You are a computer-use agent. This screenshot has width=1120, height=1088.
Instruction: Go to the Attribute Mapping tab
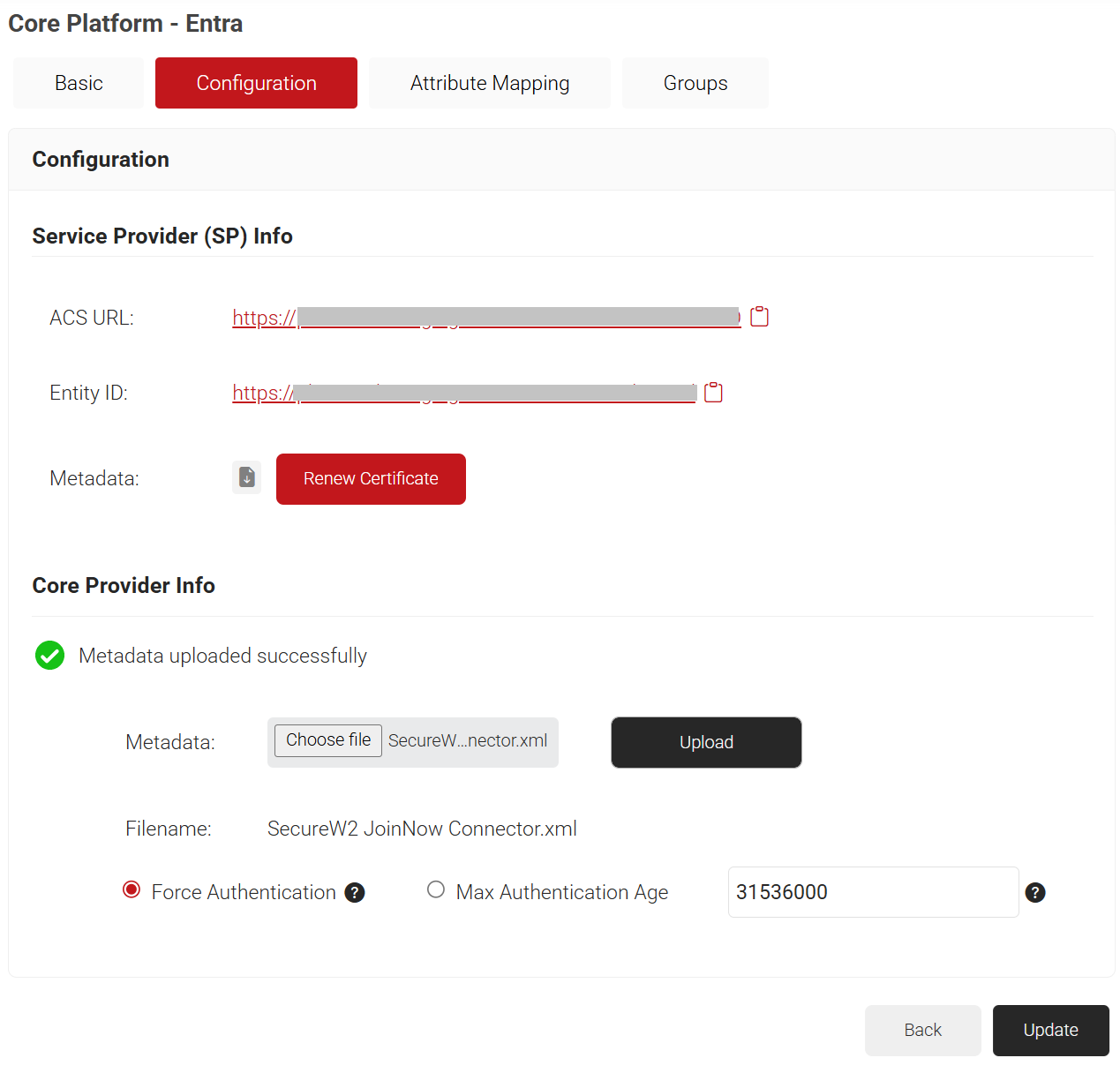point(490,83)
